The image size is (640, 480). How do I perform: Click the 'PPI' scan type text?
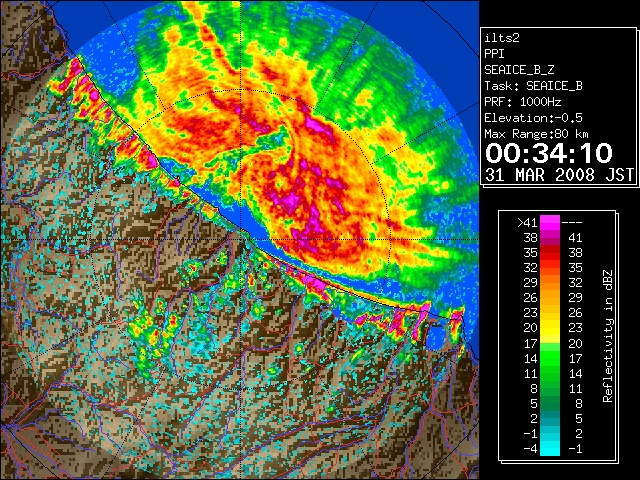(x=494, y=54)
